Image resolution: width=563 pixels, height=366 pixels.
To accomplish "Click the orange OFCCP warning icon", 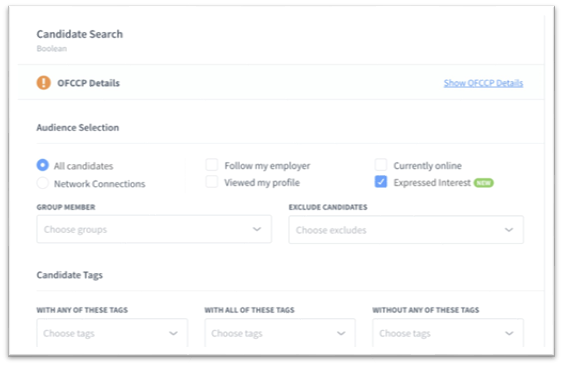I will point(43,83).
